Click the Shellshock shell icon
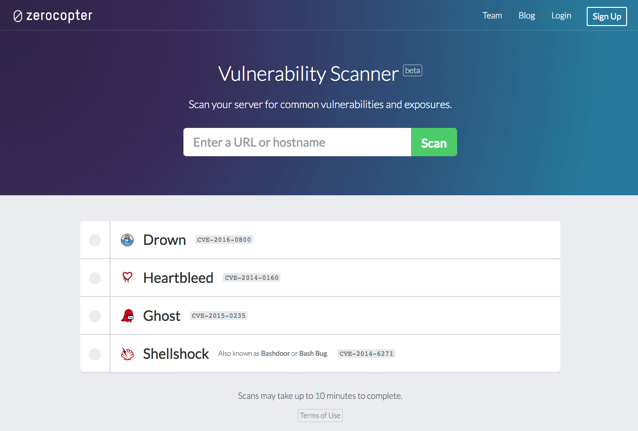This screenshot has height=431, width=638. [127, 354]
